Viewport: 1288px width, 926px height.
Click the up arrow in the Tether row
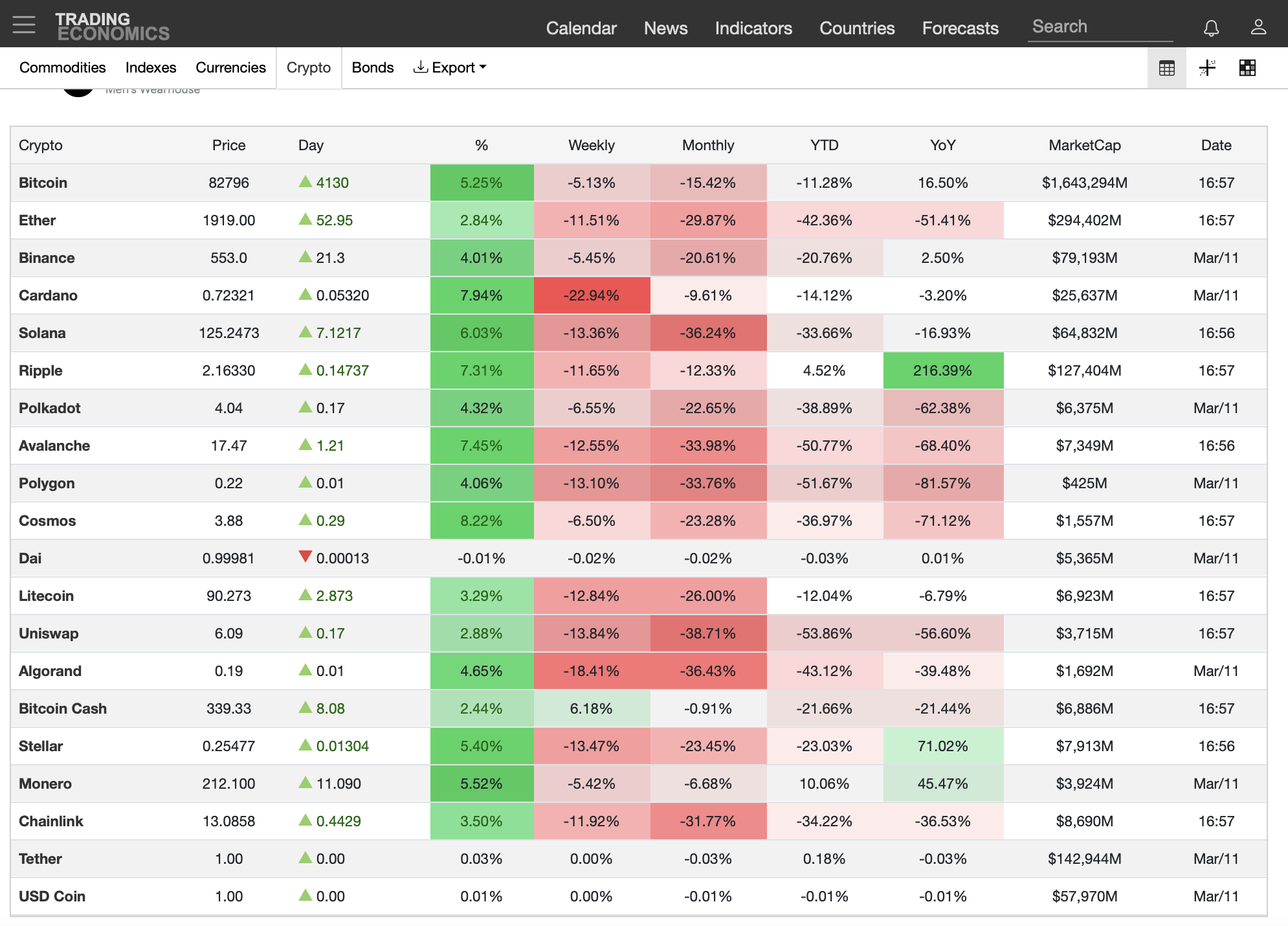[305, 857]
